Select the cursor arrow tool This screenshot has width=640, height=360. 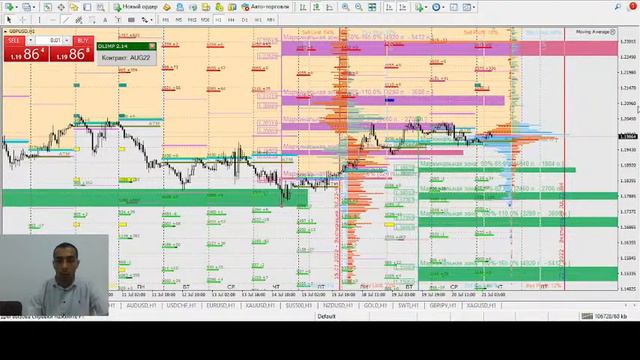pyautogui.click(x=9, y=20)
